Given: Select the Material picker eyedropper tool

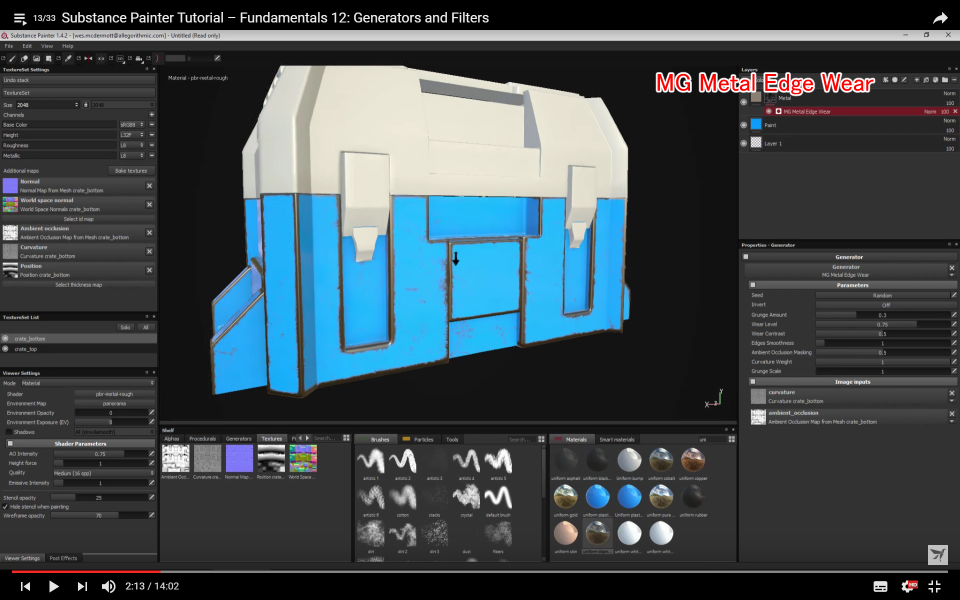Looking at the screenshot, I should [x=68, y=58].
